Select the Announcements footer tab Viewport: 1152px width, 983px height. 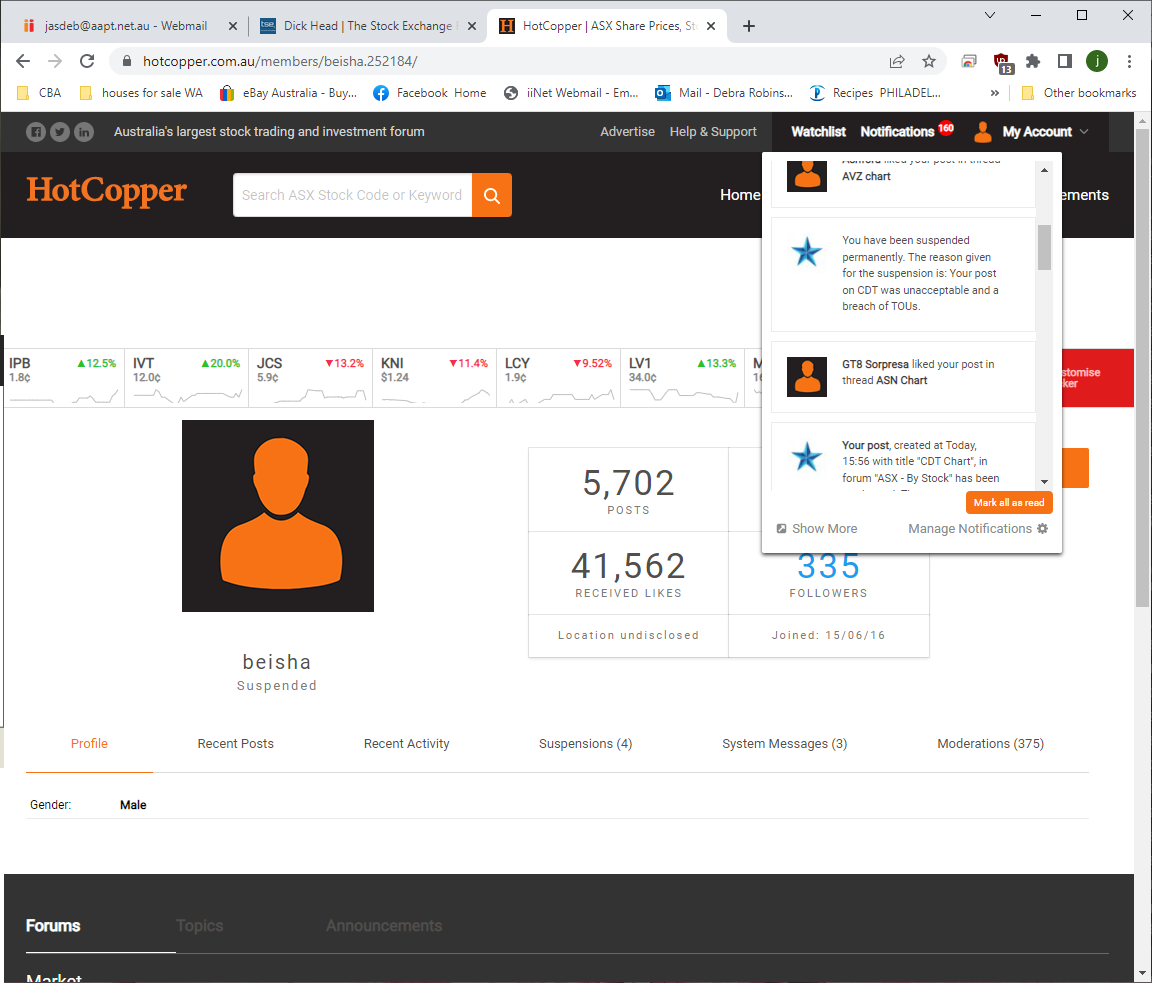pos(384,926)
